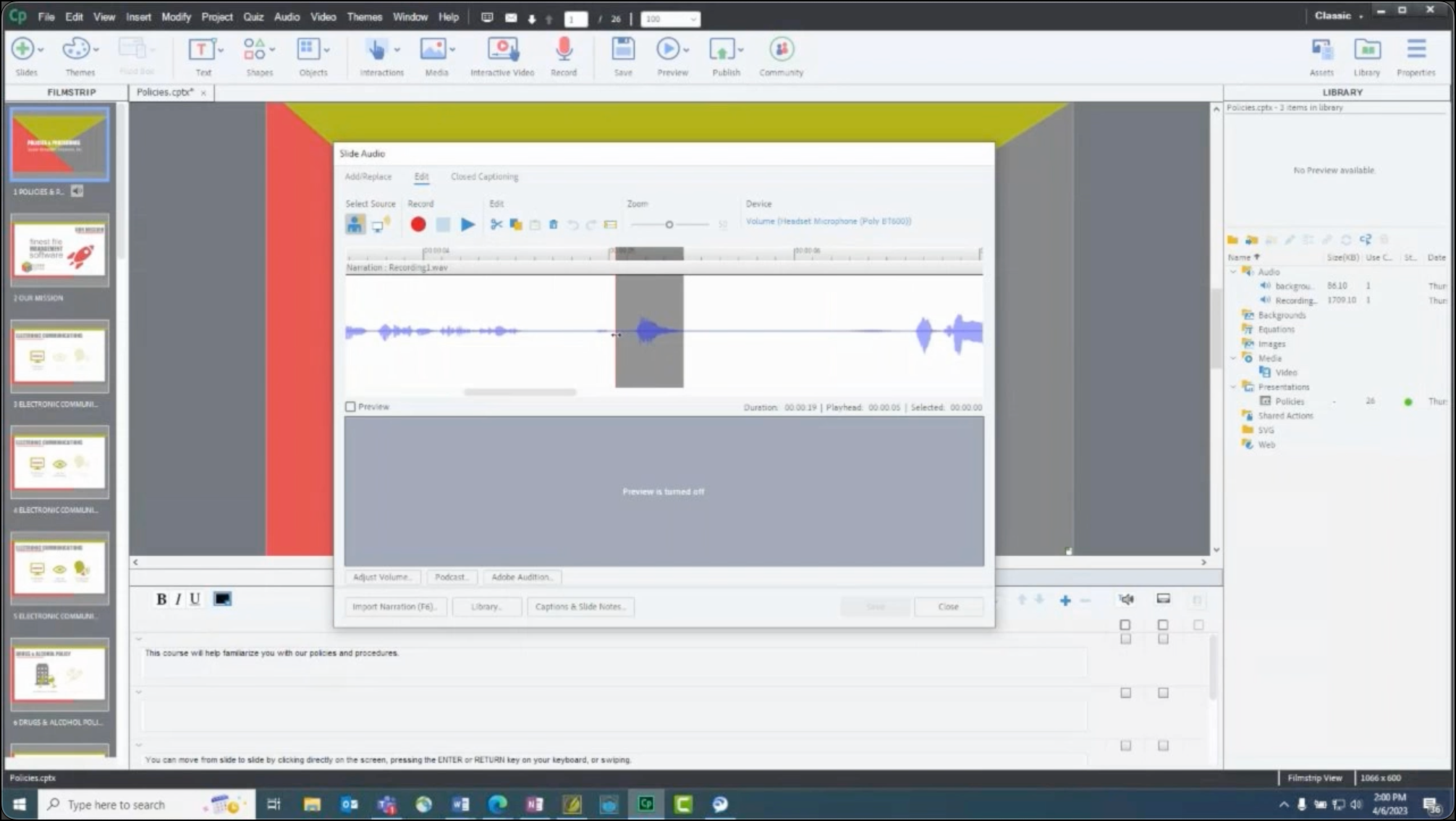Toggle underline formatting for slide notes
1456x821 pixels.
click(x=194, y=599)
